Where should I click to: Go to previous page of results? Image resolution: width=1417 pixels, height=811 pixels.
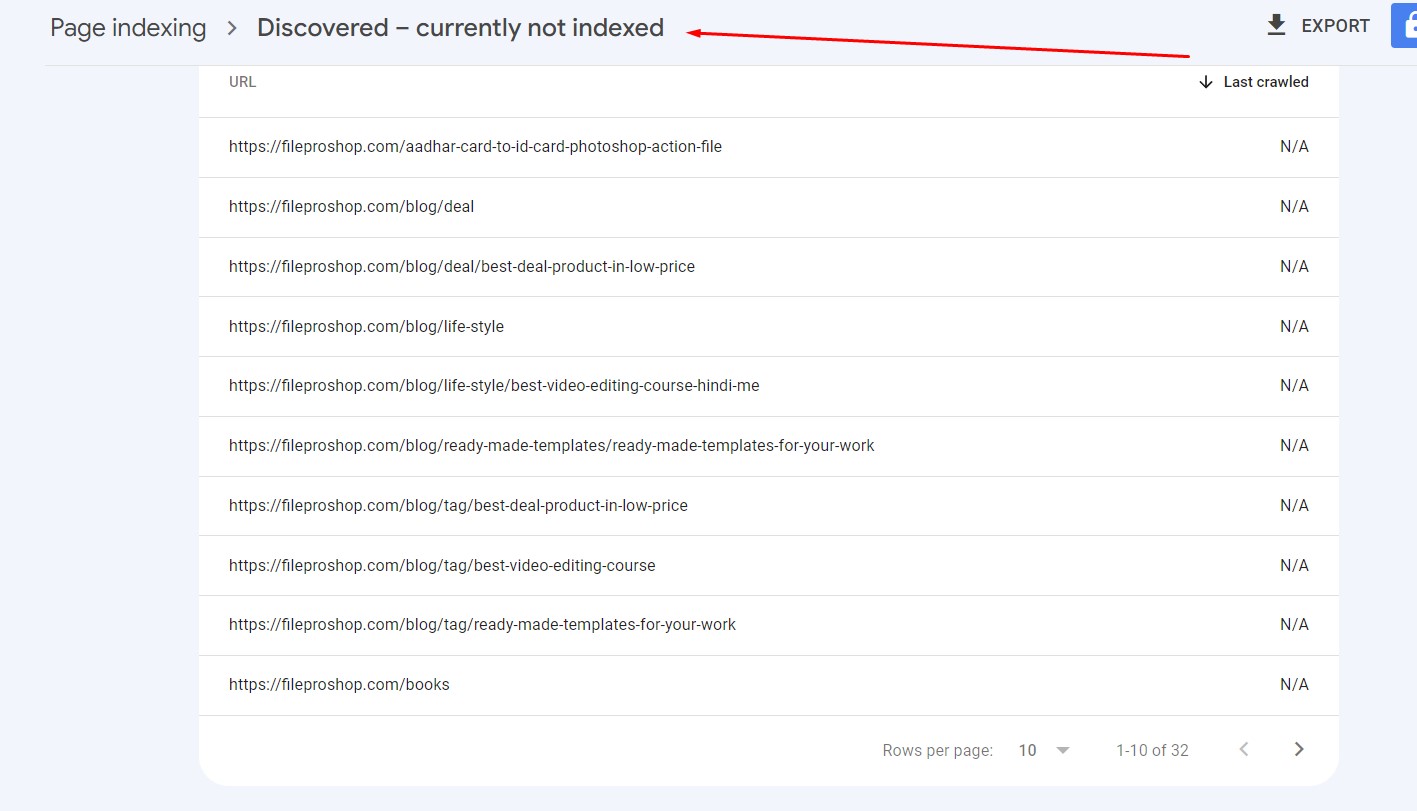1244,750
